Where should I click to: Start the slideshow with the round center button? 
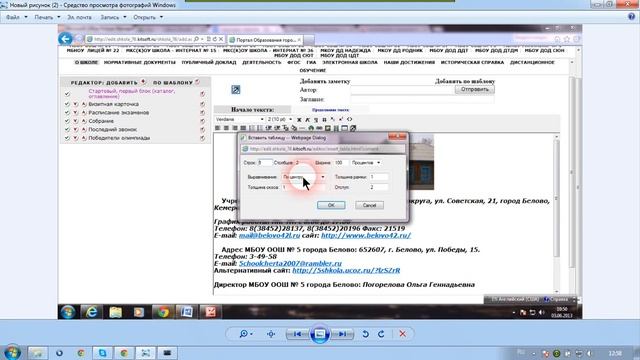pos(320,334)
